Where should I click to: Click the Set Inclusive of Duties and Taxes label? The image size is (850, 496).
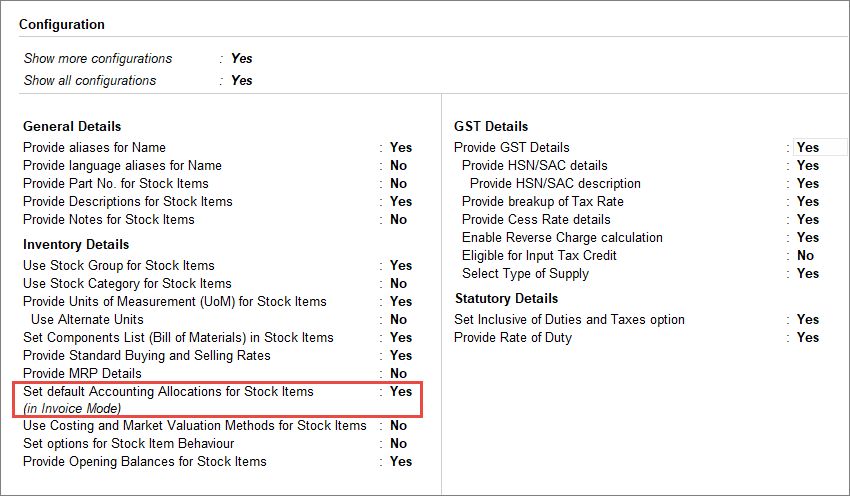[569, 320]
